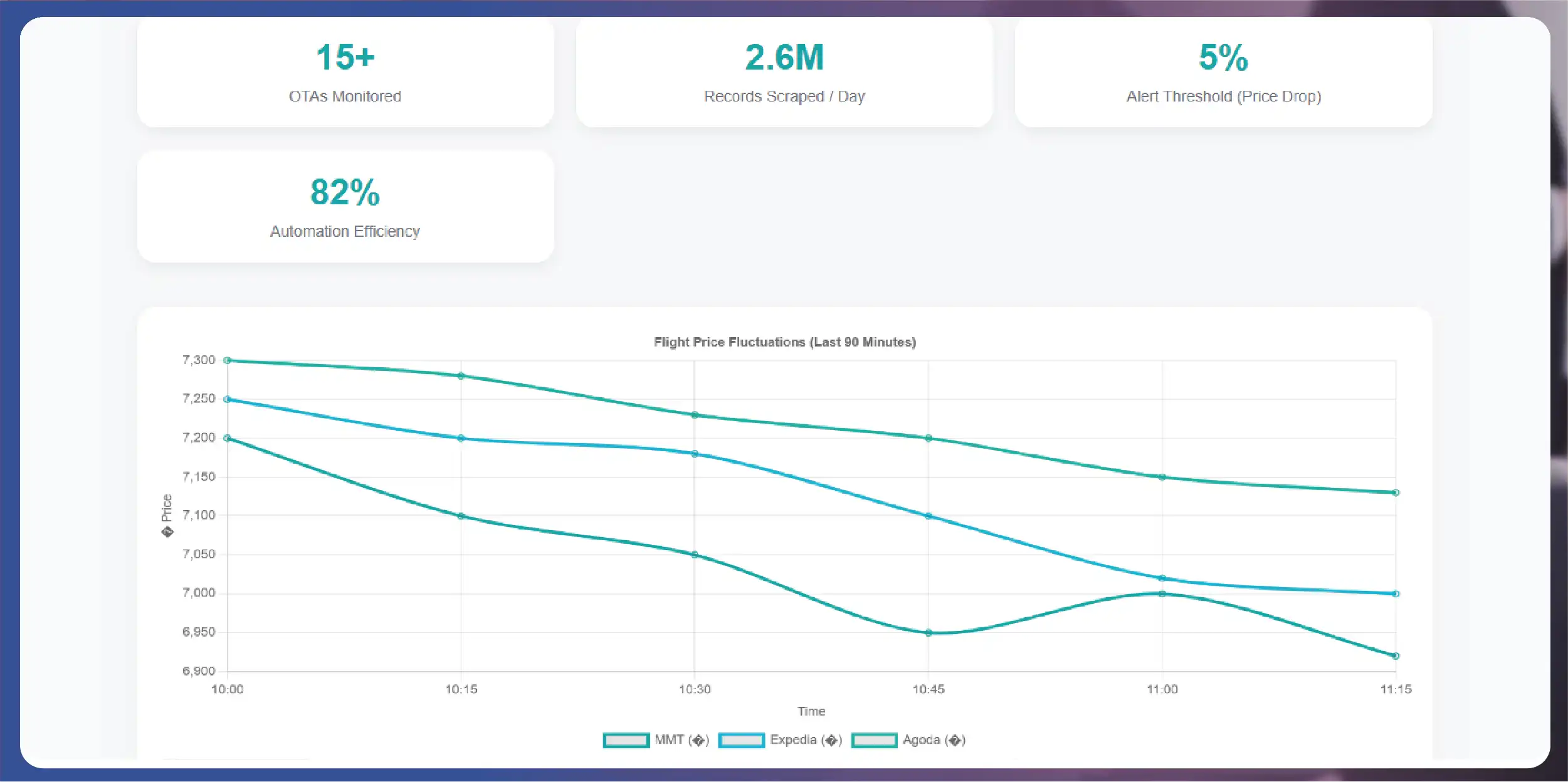Click the 7,000 label on price axis
The image size is (1568, 782).
pyautogui.click(x=199, y=593)
